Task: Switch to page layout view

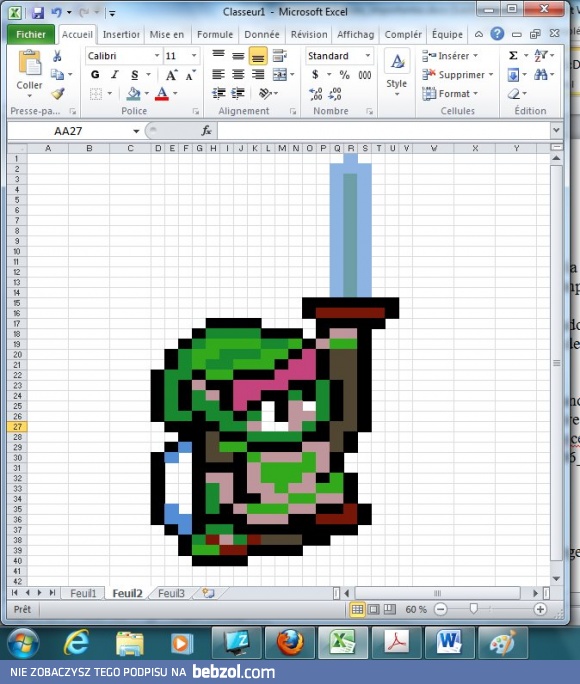Action: click(x=373, y=609)
